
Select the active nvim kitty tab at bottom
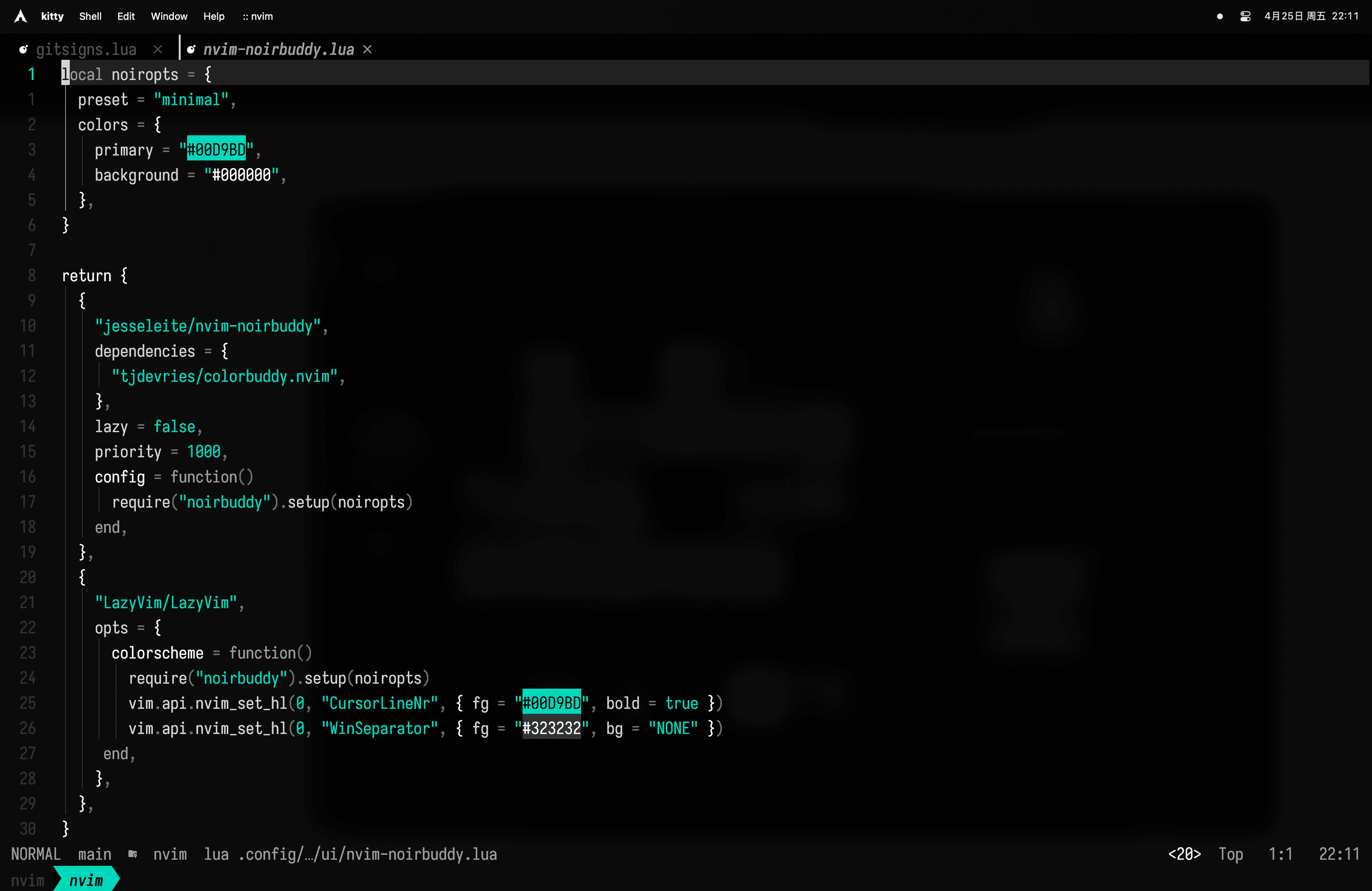pyautogui.click(x=87, y=880)
